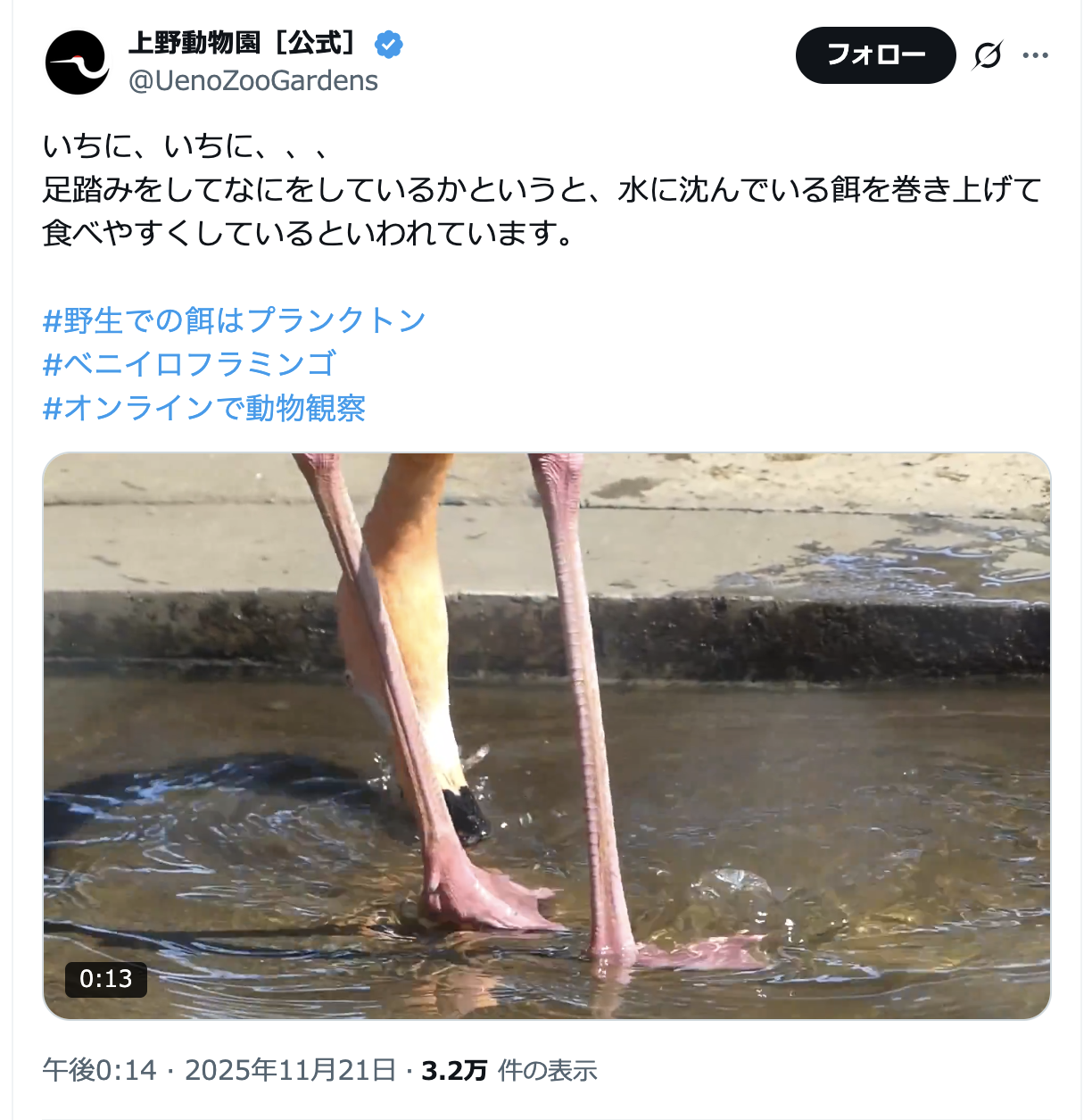The height and width of the screenshot is (1120, 1092).
Task: Click the first line いちに、いちに text
Action: 187,145
